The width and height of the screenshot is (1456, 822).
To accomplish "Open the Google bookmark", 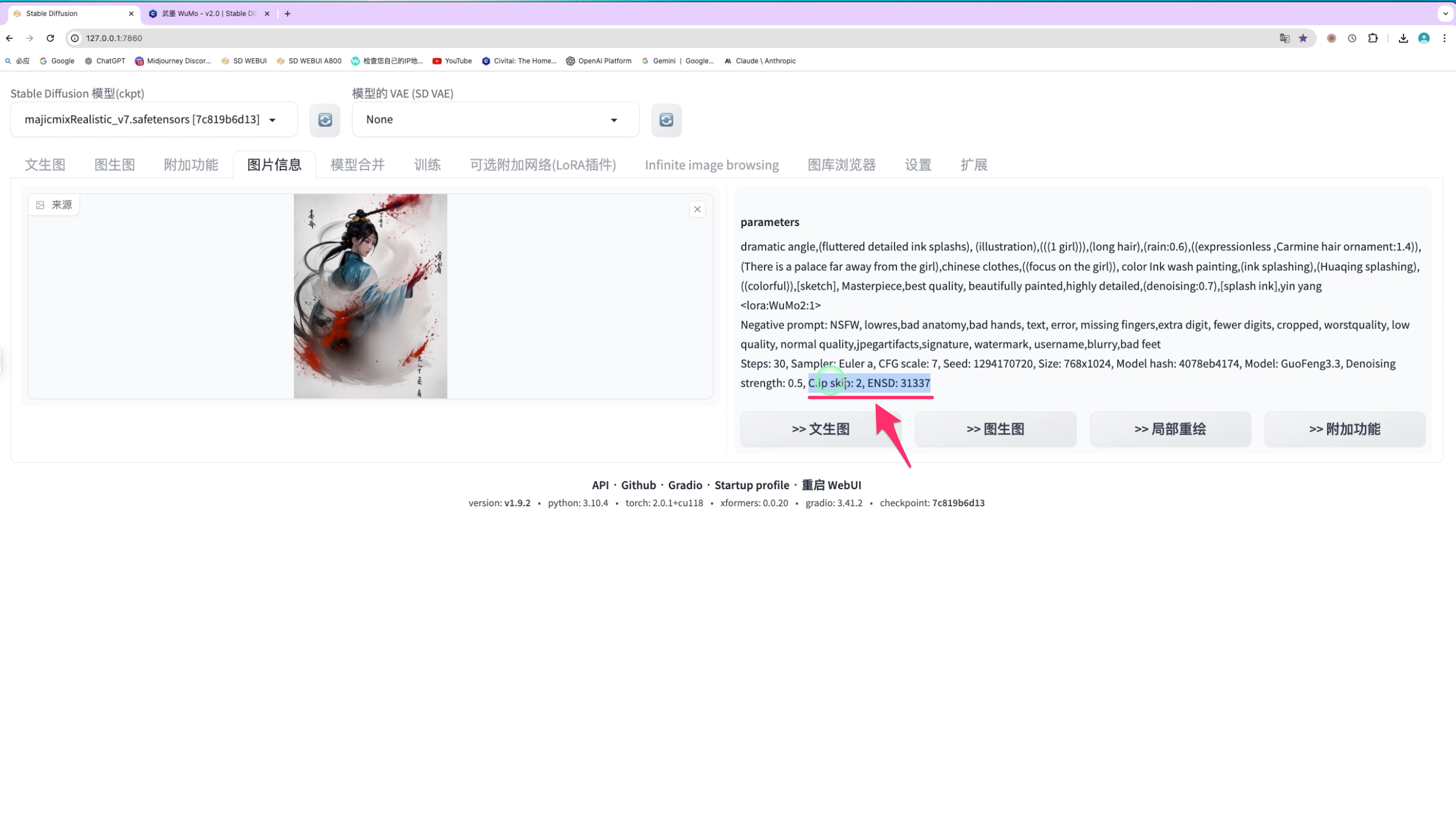I will click(57, 61).
